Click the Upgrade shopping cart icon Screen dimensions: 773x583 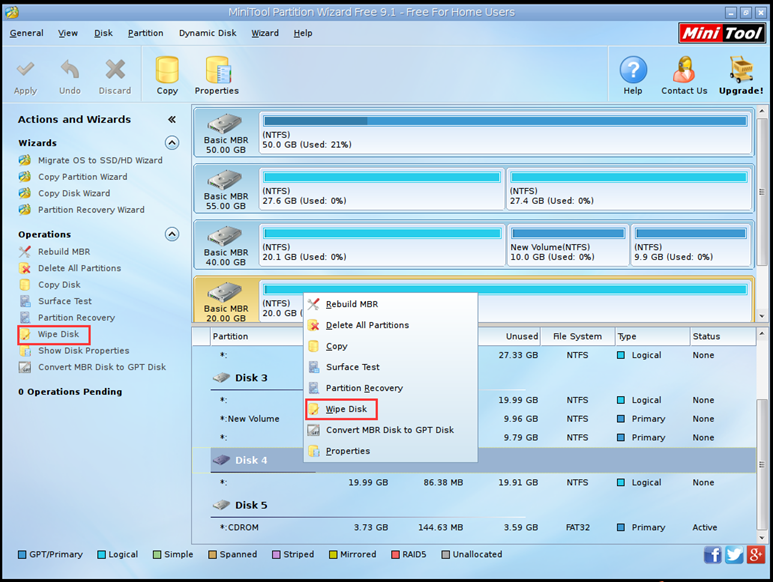click(741, 69)
